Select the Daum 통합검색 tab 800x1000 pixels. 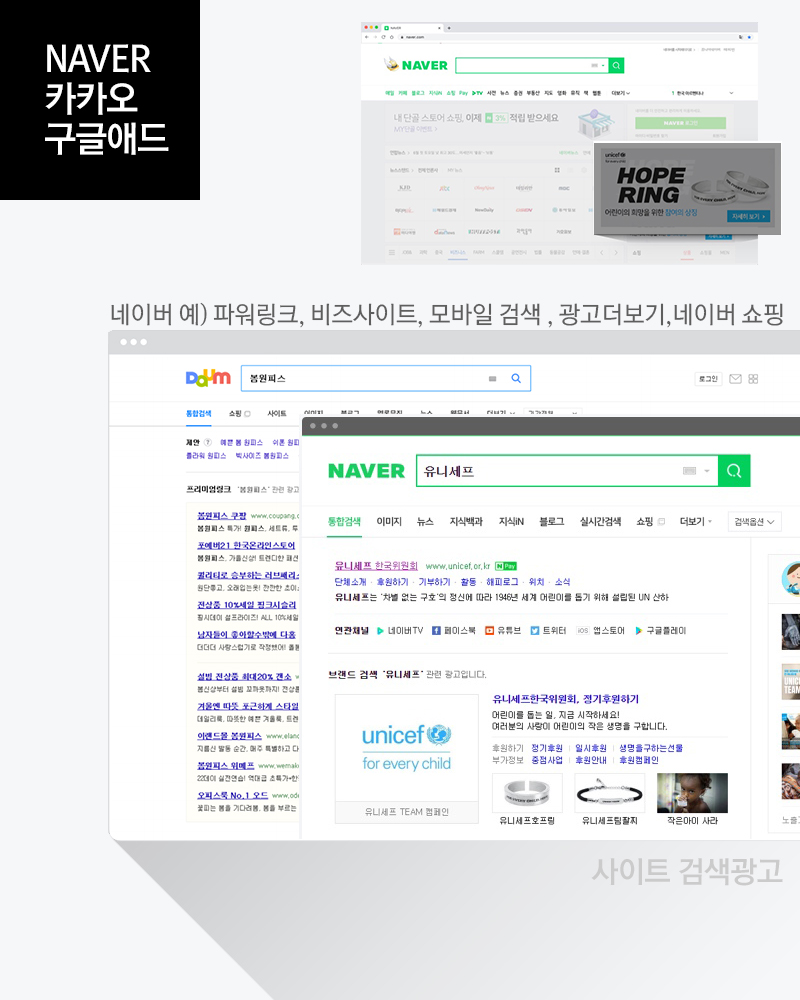point(198,413)
